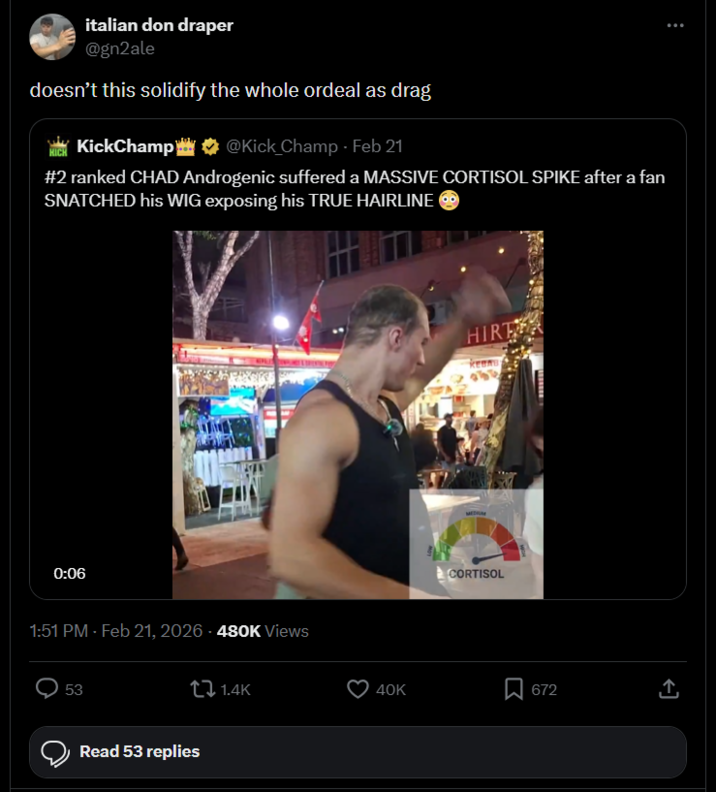Open the share tweet icon
Viewport: 716px width, 792px height.
click(x=669, y=689)
